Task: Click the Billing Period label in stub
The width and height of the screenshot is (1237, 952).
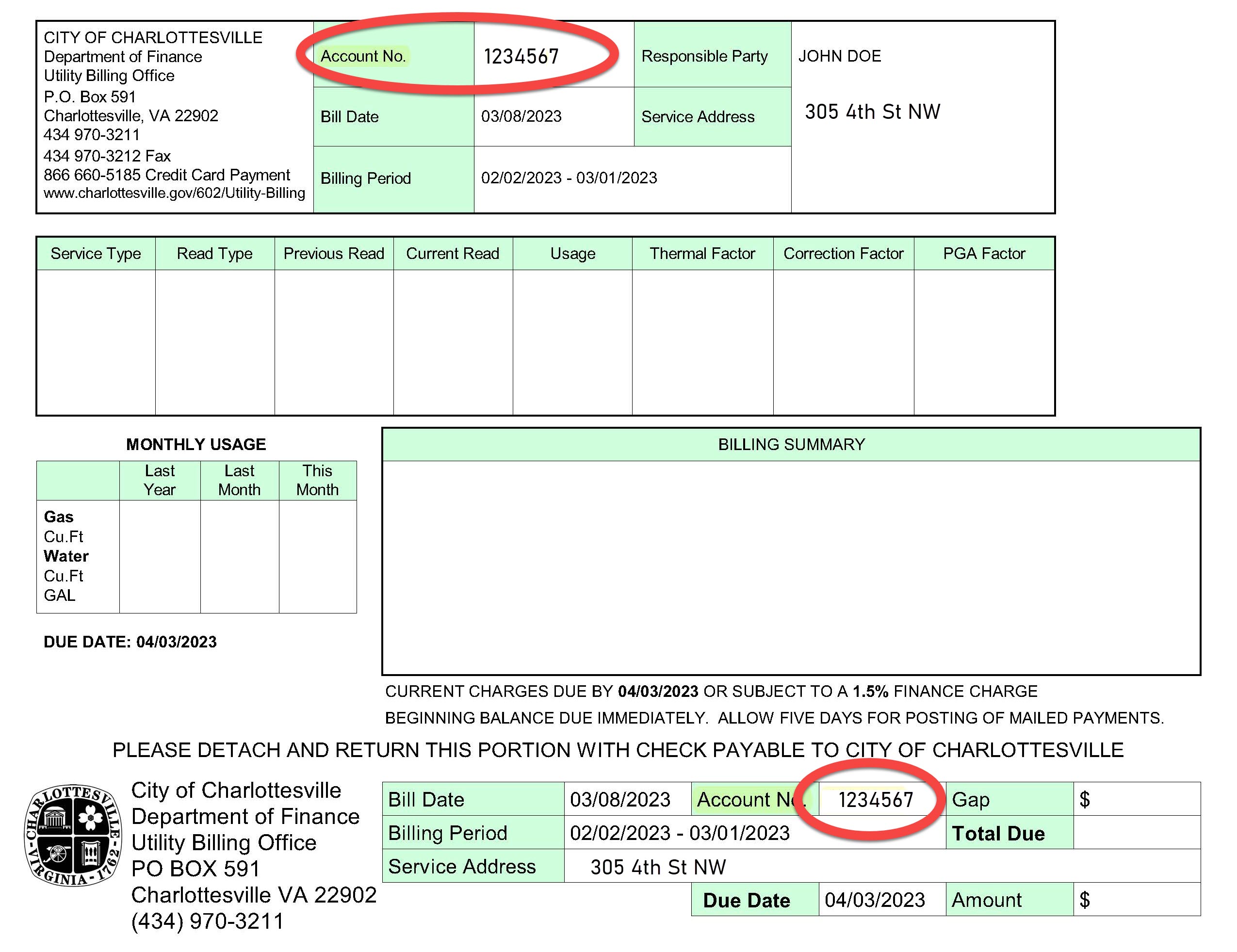Action: (447, 833)
